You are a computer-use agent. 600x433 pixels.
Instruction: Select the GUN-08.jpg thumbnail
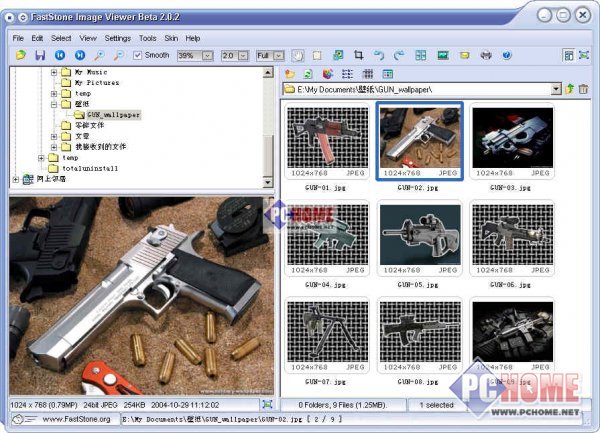click(420, 336)
